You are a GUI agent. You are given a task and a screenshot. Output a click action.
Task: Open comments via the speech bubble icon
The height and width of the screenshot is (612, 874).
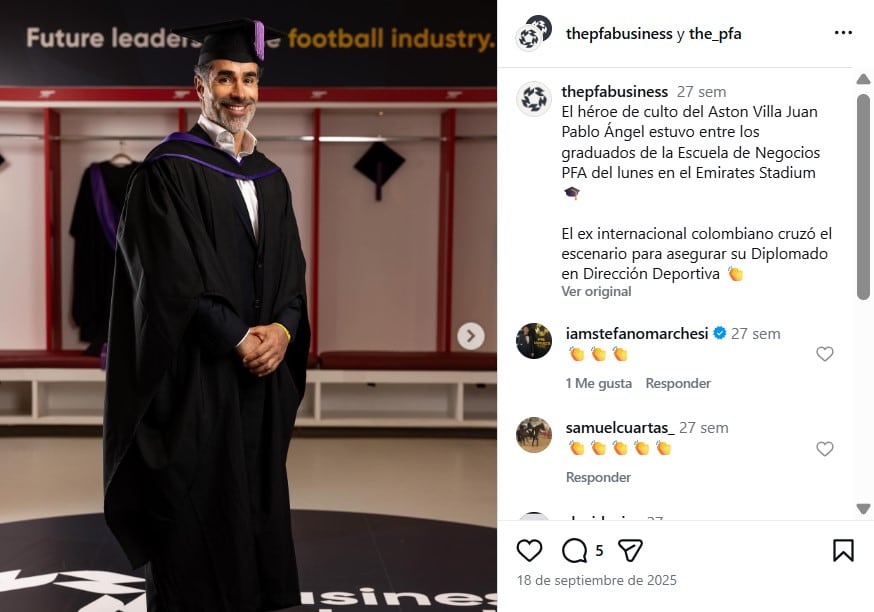pos(573,551)
